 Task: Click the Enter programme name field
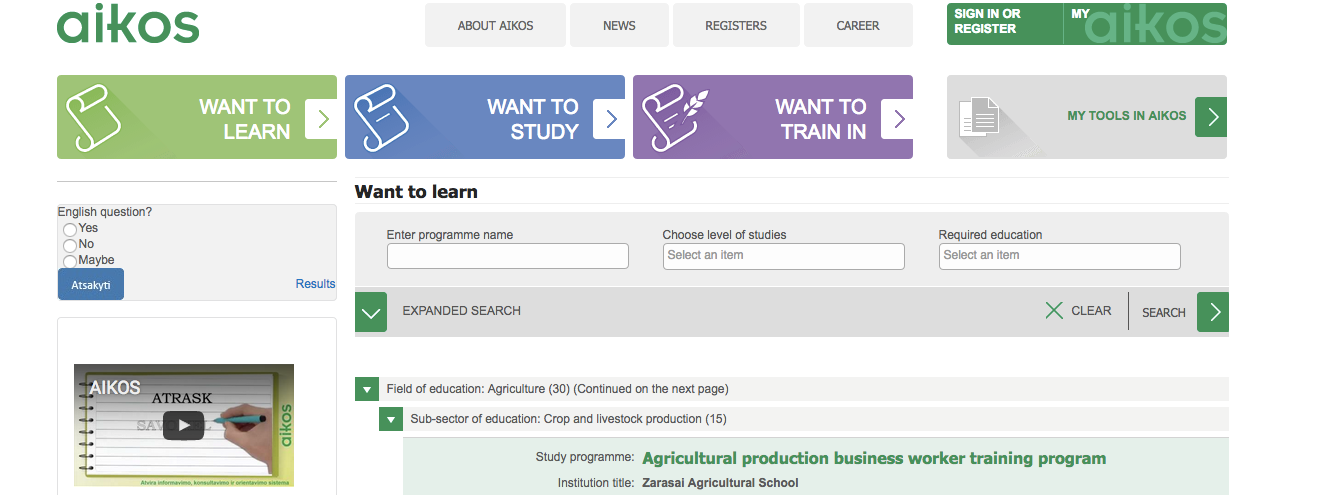pos(507,256)
